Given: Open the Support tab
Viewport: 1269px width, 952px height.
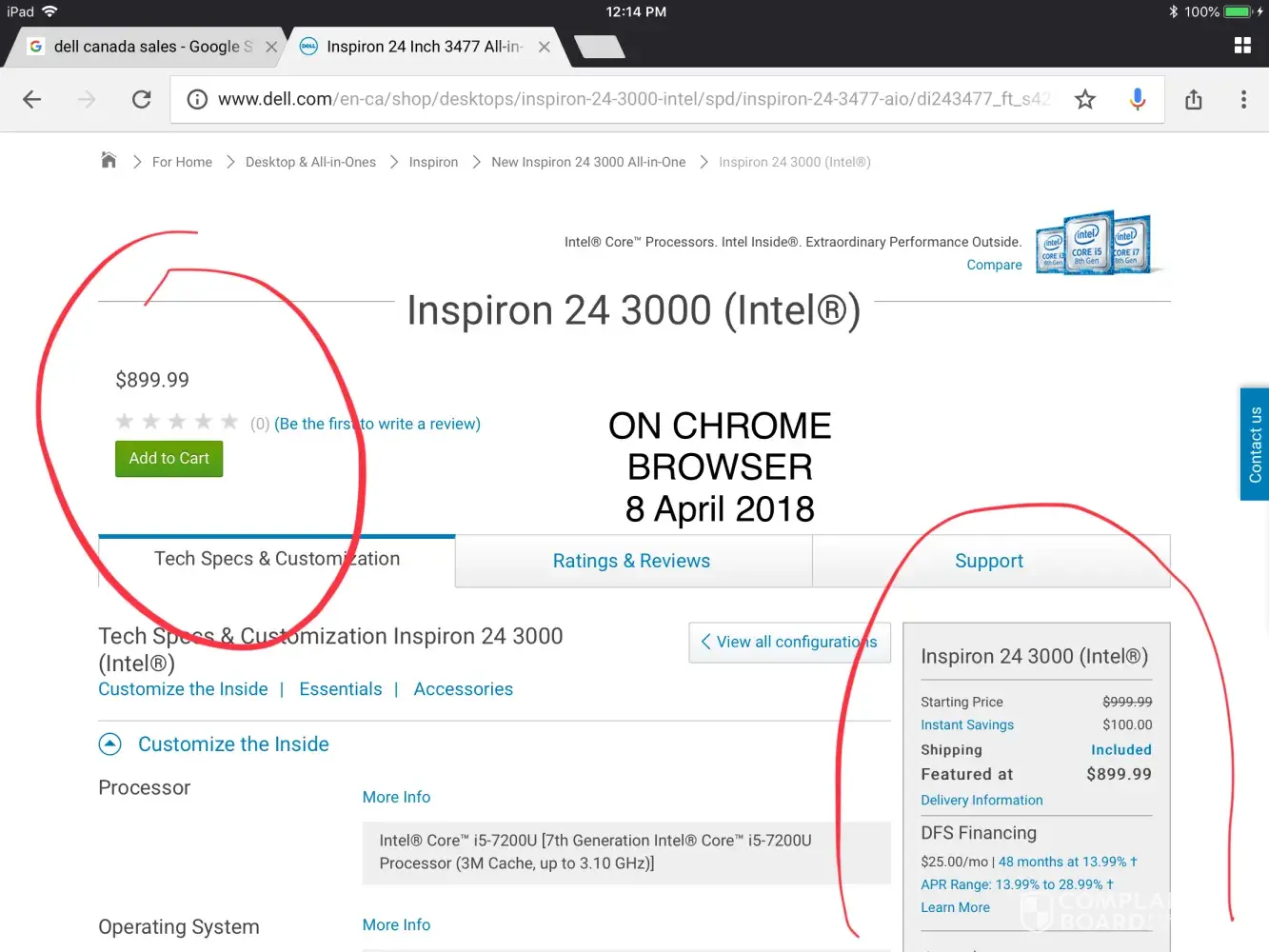Looking at the screenshot, I should 989,561.
